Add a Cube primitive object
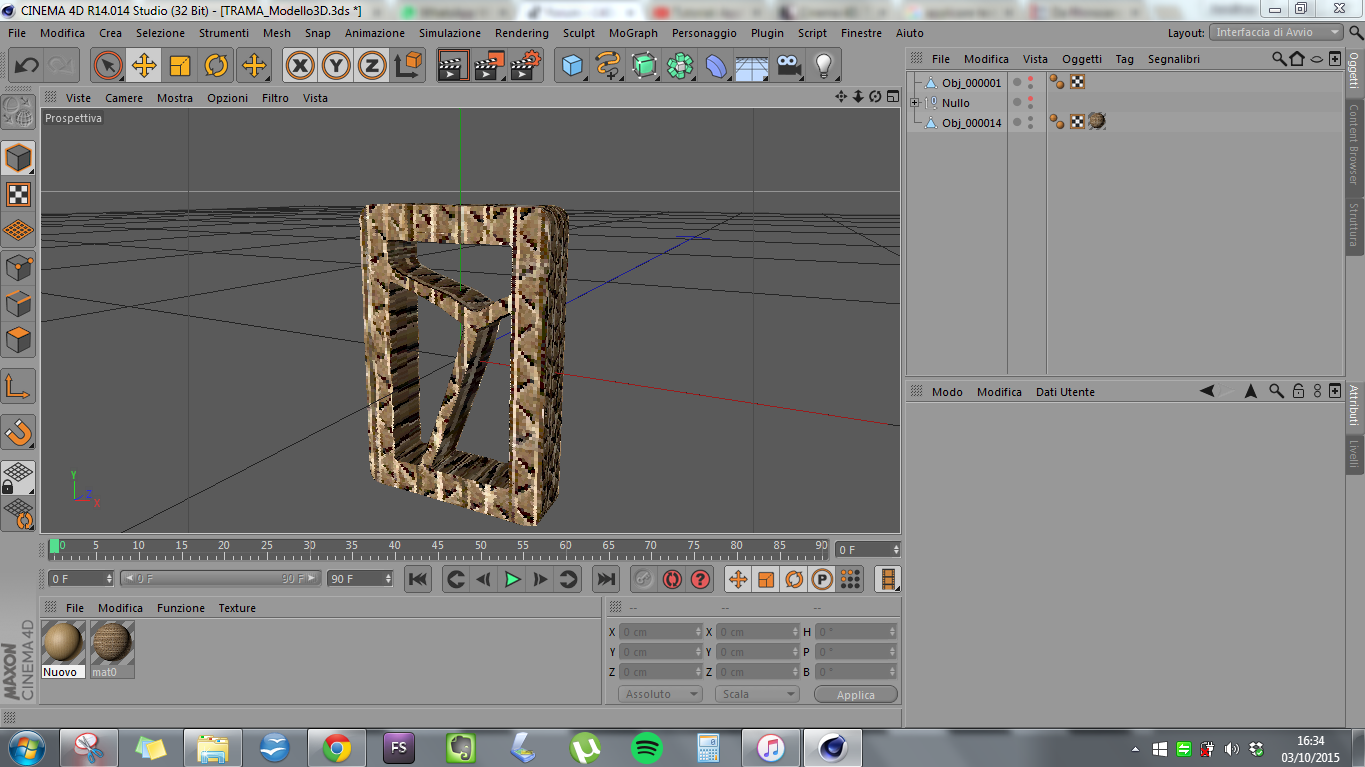The width and height of the screenshot is (1365, 767). point(572,66)
